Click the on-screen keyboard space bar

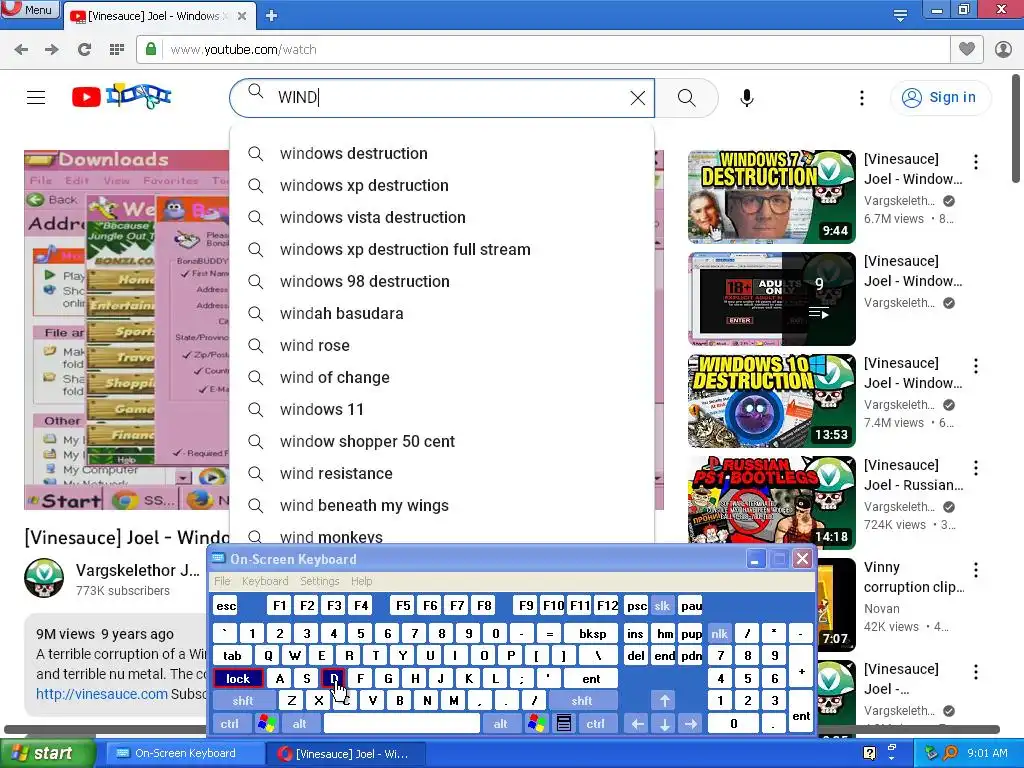pyautogui.click(x=402, y=724)
